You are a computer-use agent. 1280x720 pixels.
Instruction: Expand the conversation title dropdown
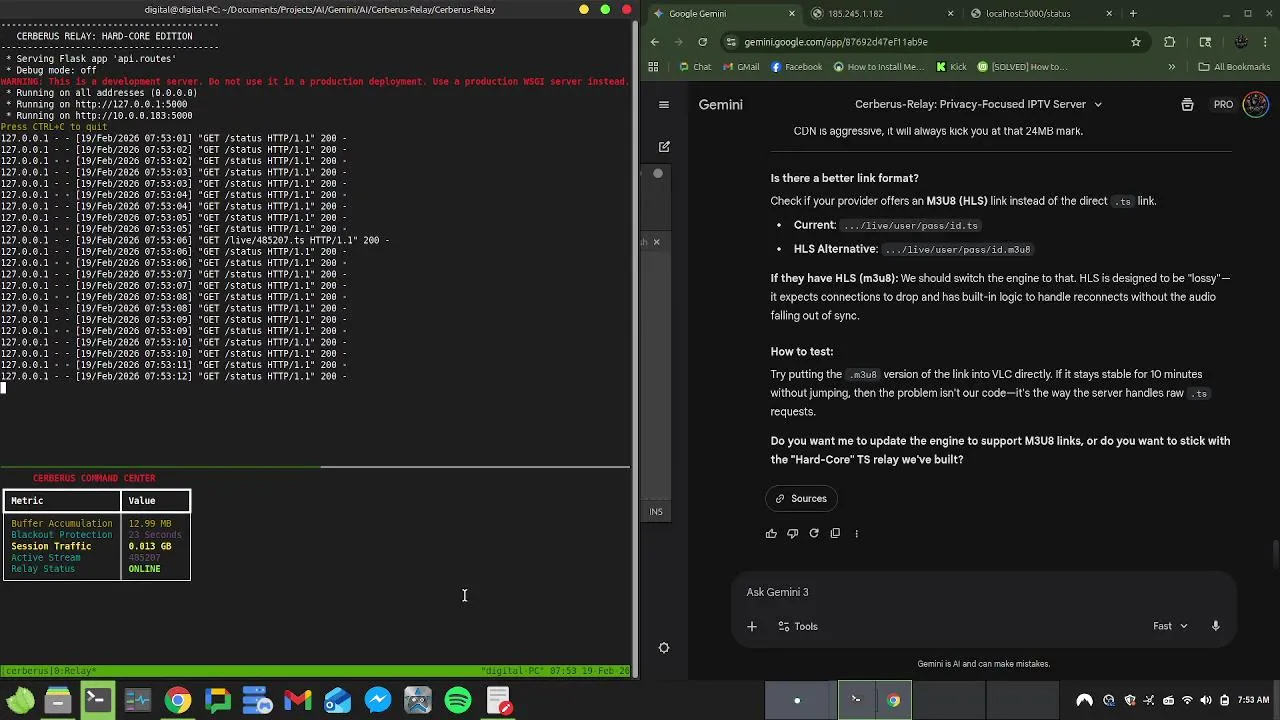1098,104
